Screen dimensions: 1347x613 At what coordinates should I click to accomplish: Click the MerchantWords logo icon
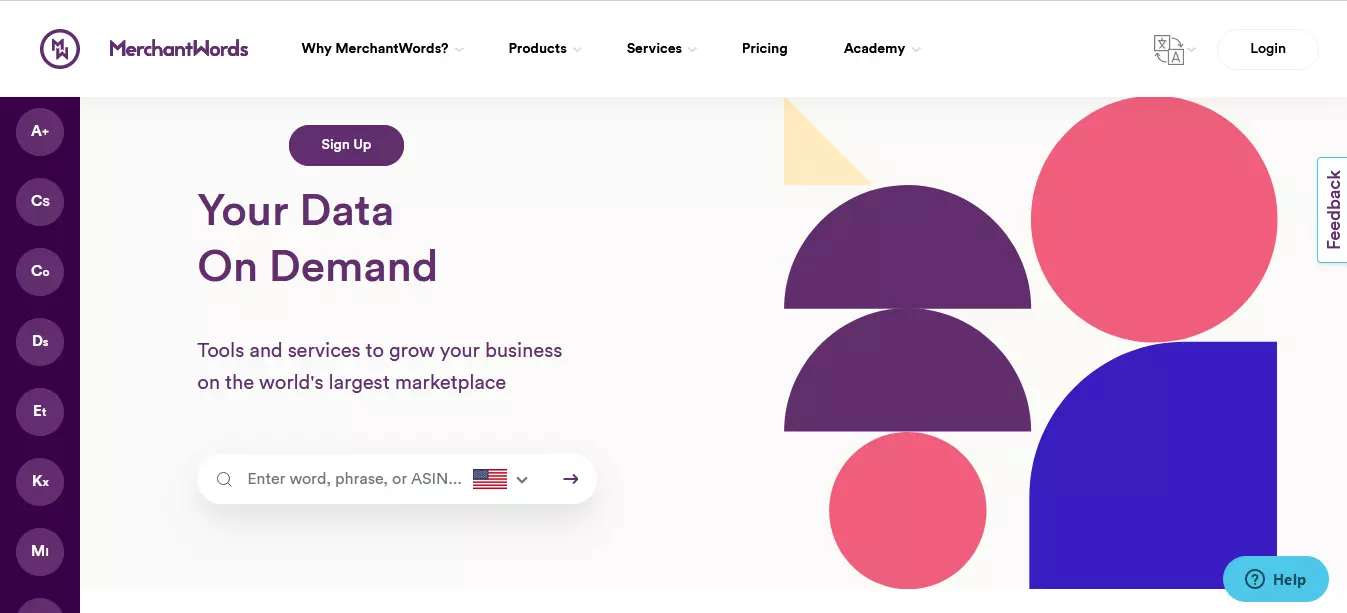tap(60, 48)
